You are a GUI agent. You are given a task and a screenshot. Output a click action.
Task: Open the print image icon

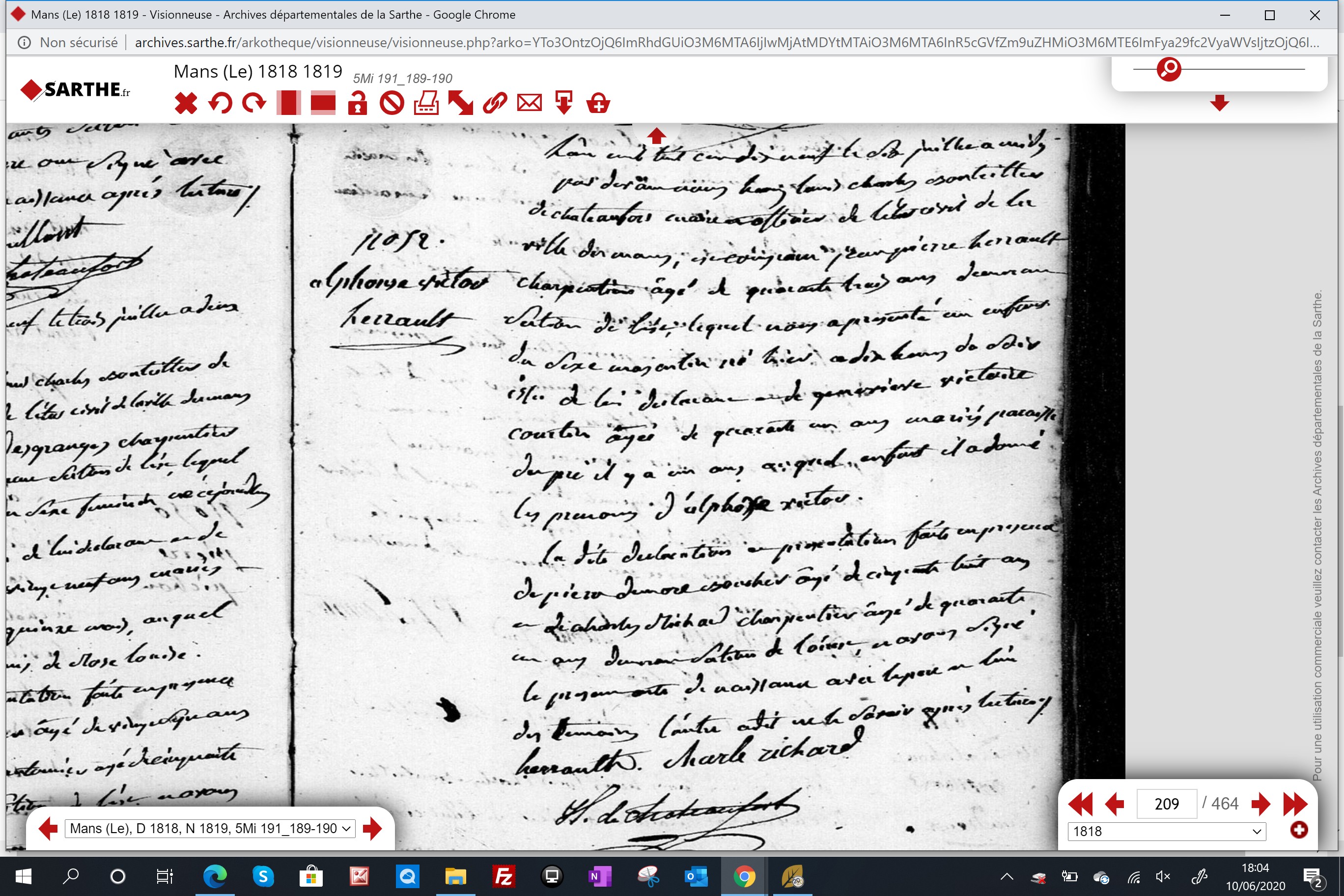(x=426, y=104)
